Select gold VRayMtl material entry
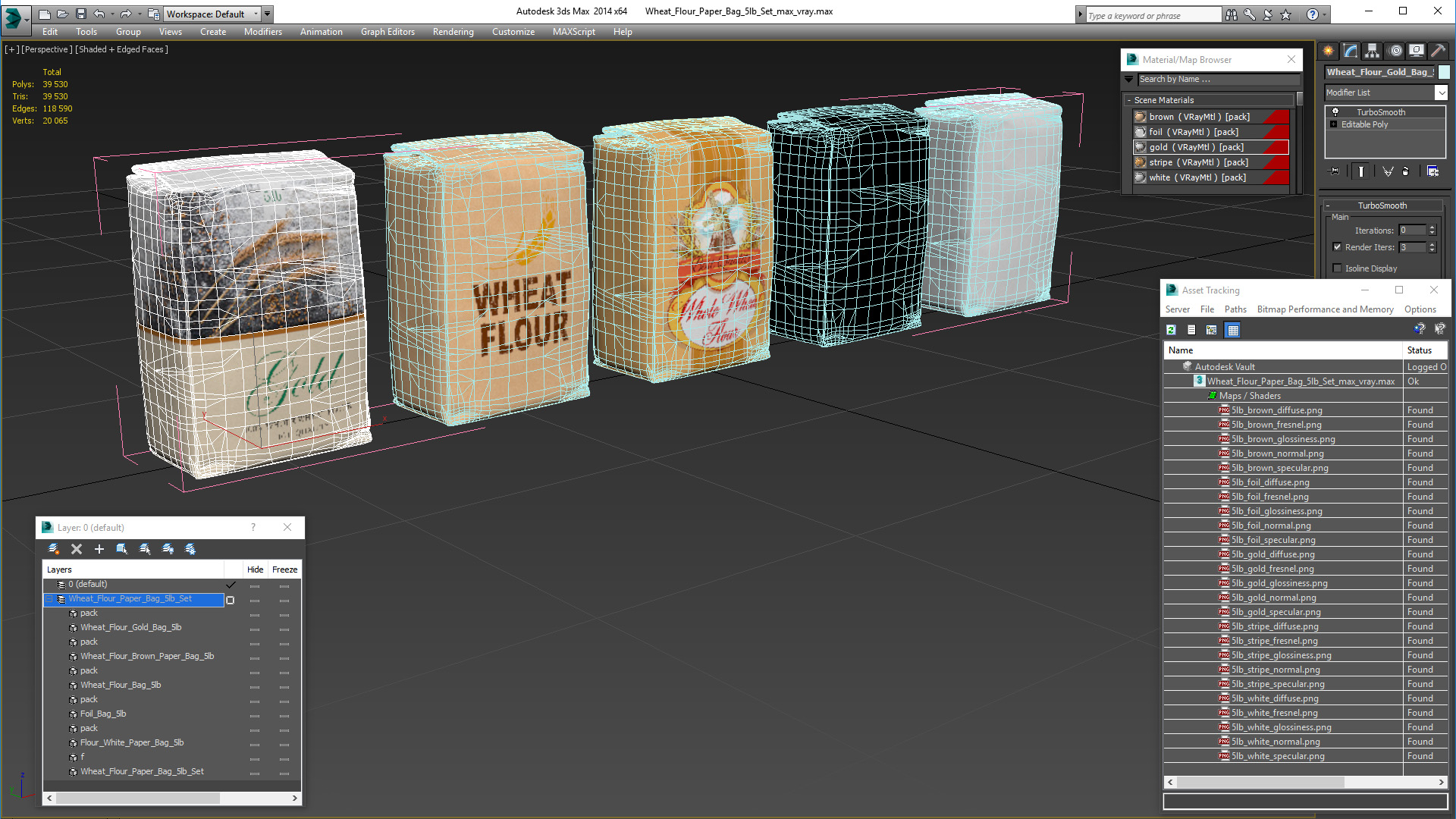 click(1210, 147)
